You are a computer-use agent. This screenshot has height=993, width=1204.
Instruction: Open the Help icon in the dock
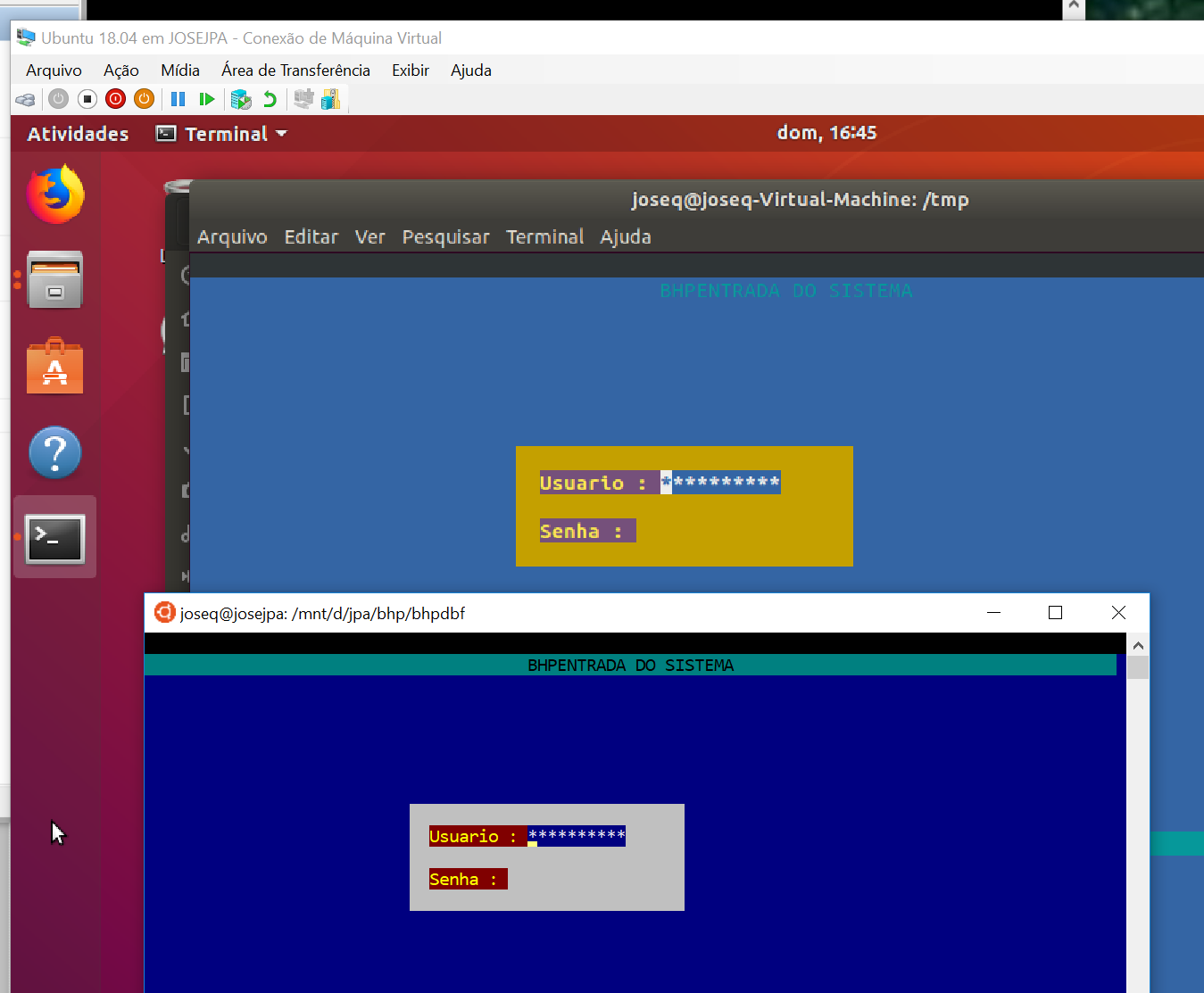coord(55,452)
